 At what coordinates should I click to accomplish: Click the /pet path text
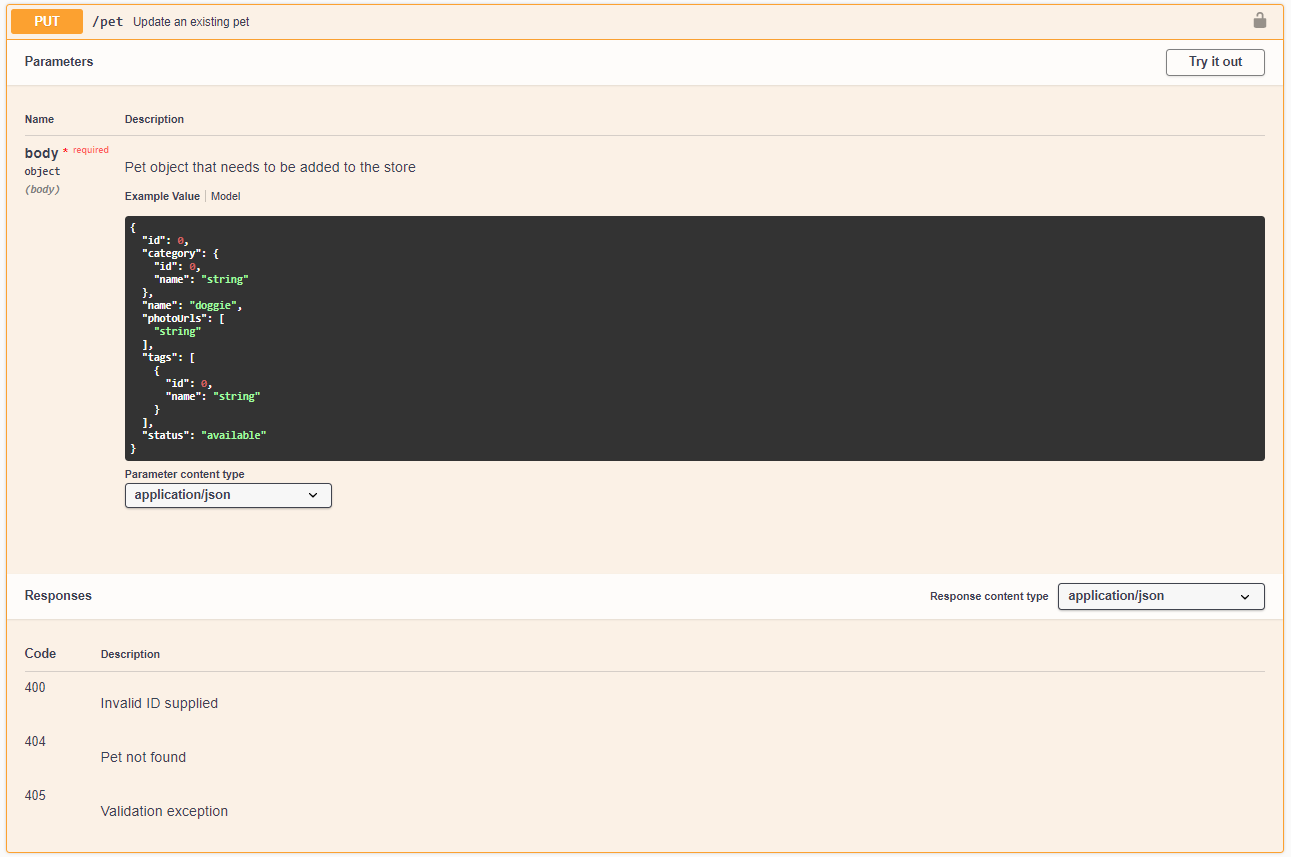point(108,21)
